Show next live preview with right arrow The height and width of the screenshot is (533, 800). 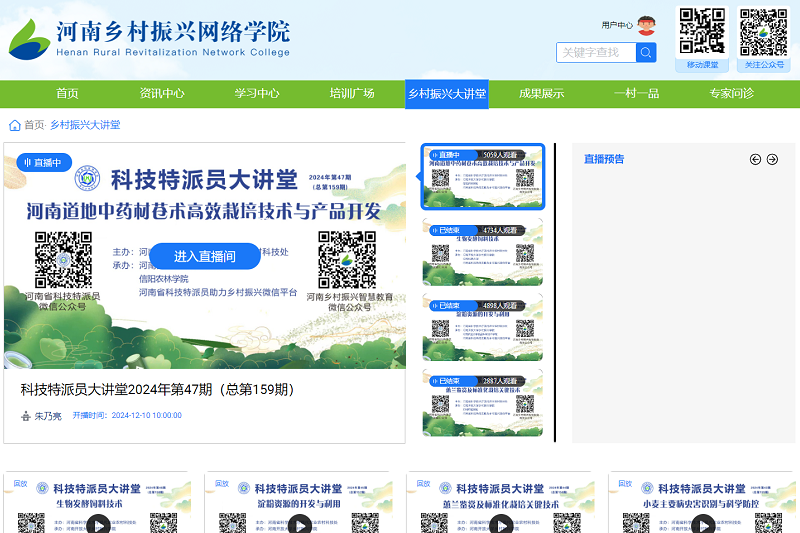772,159
